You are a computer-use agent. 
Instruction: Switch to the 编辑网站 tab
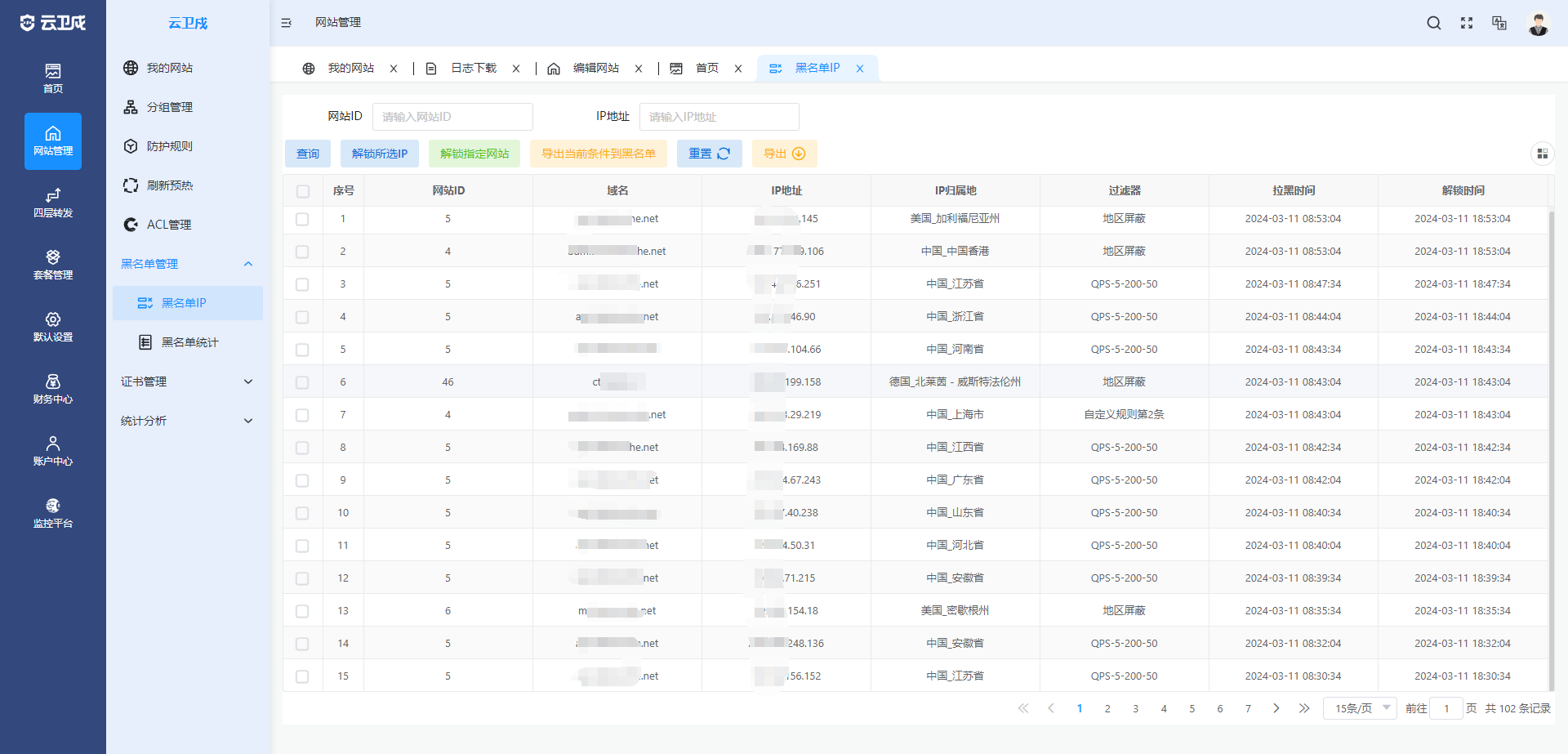(596, 69)
